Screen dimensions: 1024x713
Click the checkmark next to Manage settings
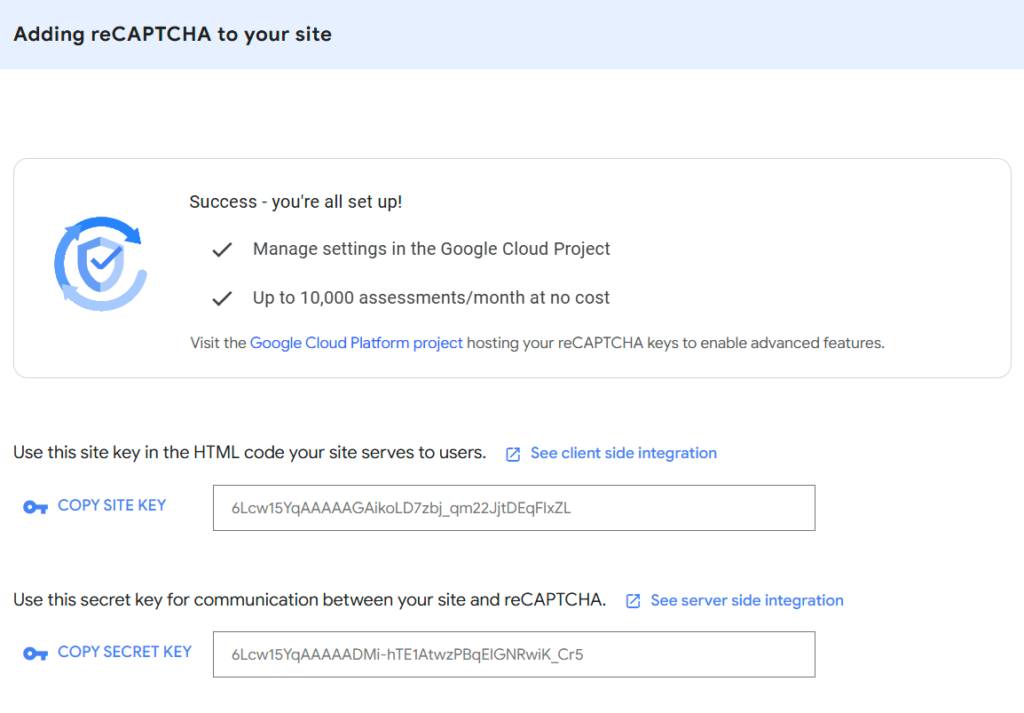point(222,249)
